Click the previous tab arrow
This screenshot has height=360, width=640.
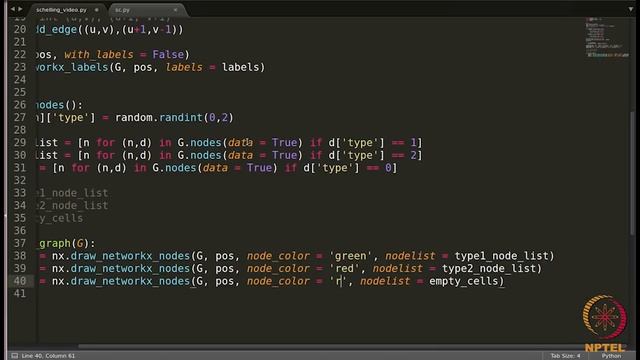pos(12,9)
